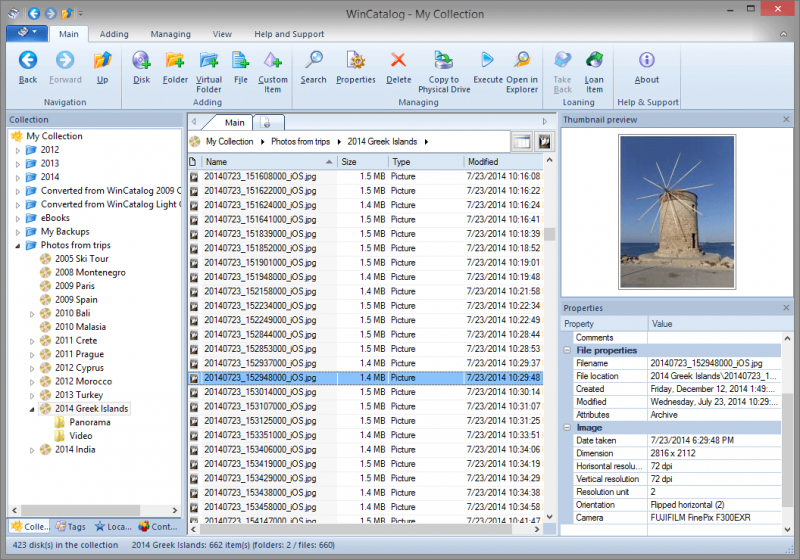
Task: Go Up one level
Action: pyautogui.click(x=102, y=67)
